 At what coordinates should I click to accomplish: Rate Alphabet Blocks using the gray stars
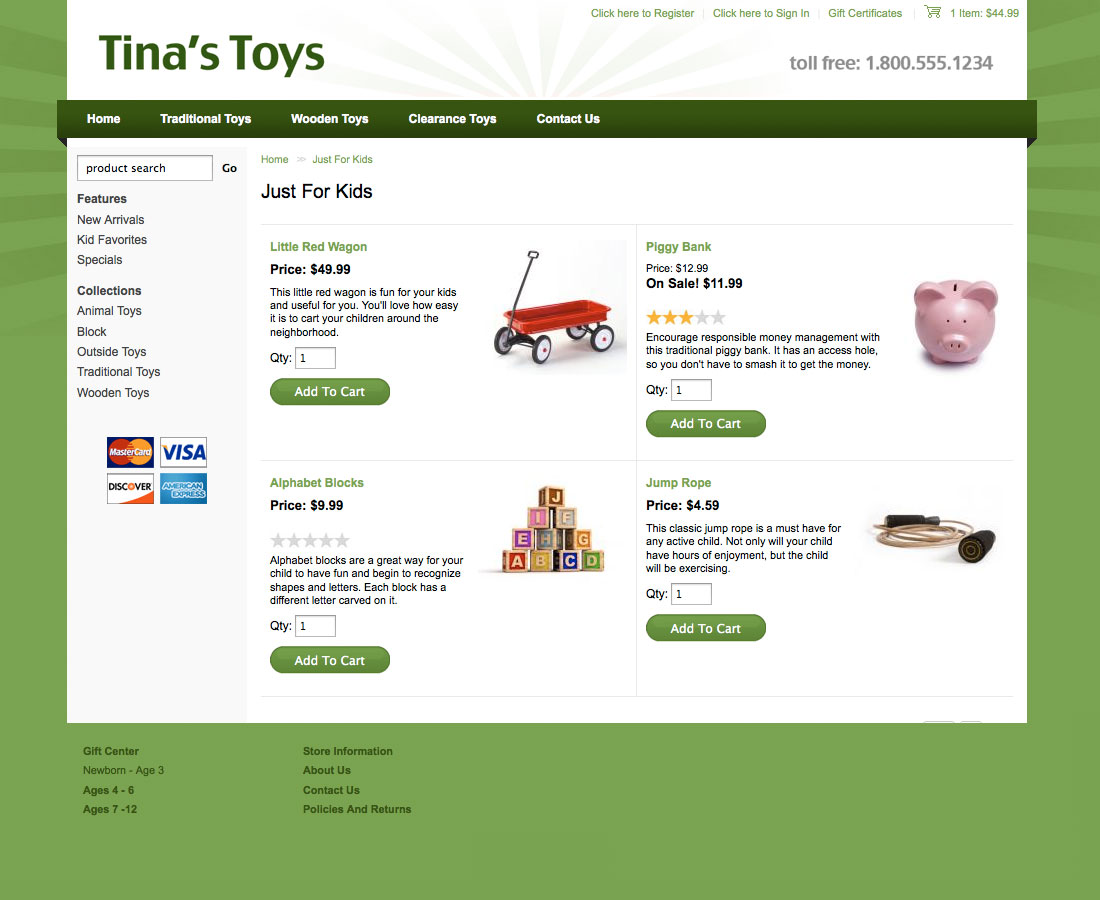click(x=309, y=540)
